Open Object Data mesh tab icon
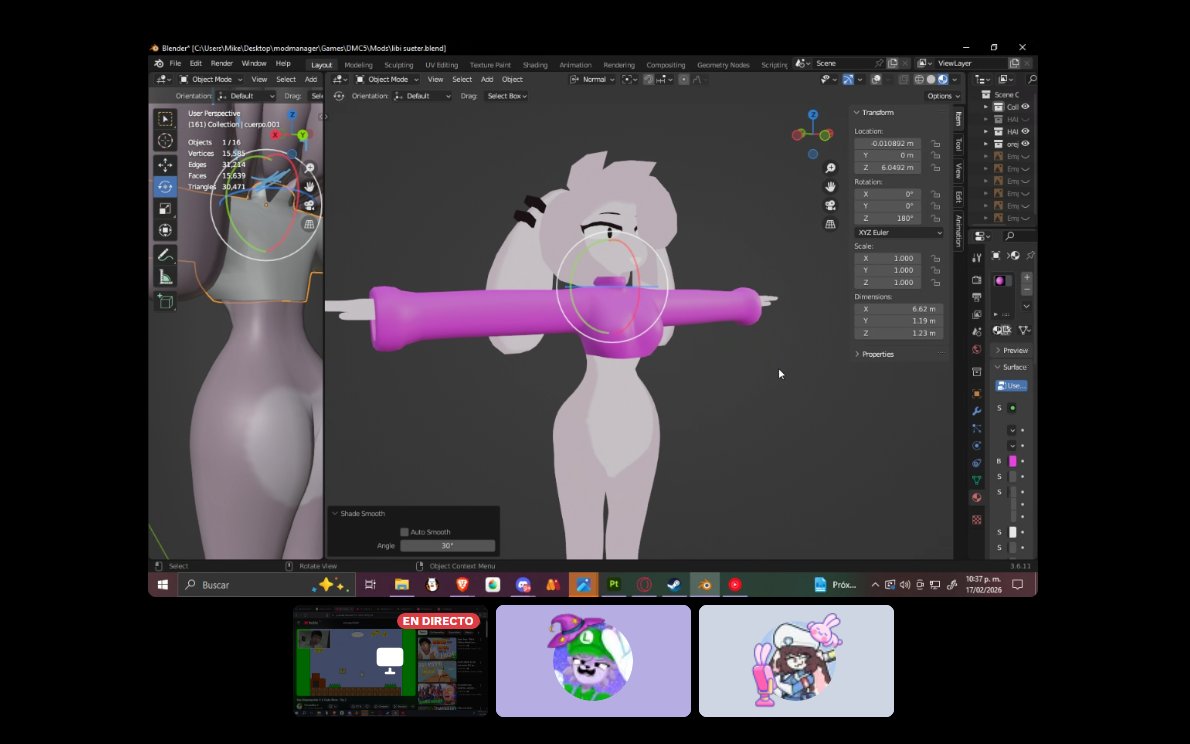 tap(977, 480)
